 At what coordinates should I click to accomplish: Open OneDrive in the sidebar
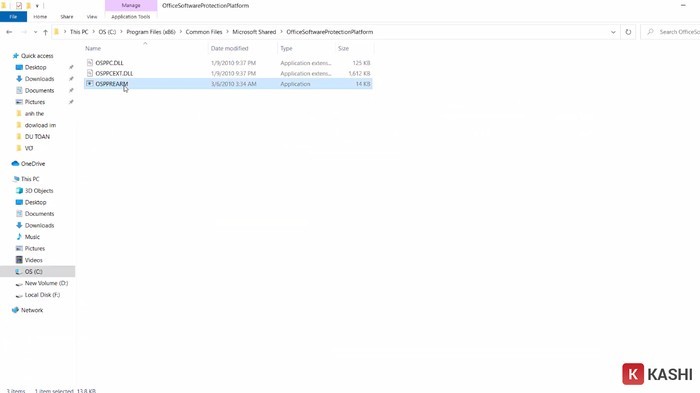[x=33, y=164]
